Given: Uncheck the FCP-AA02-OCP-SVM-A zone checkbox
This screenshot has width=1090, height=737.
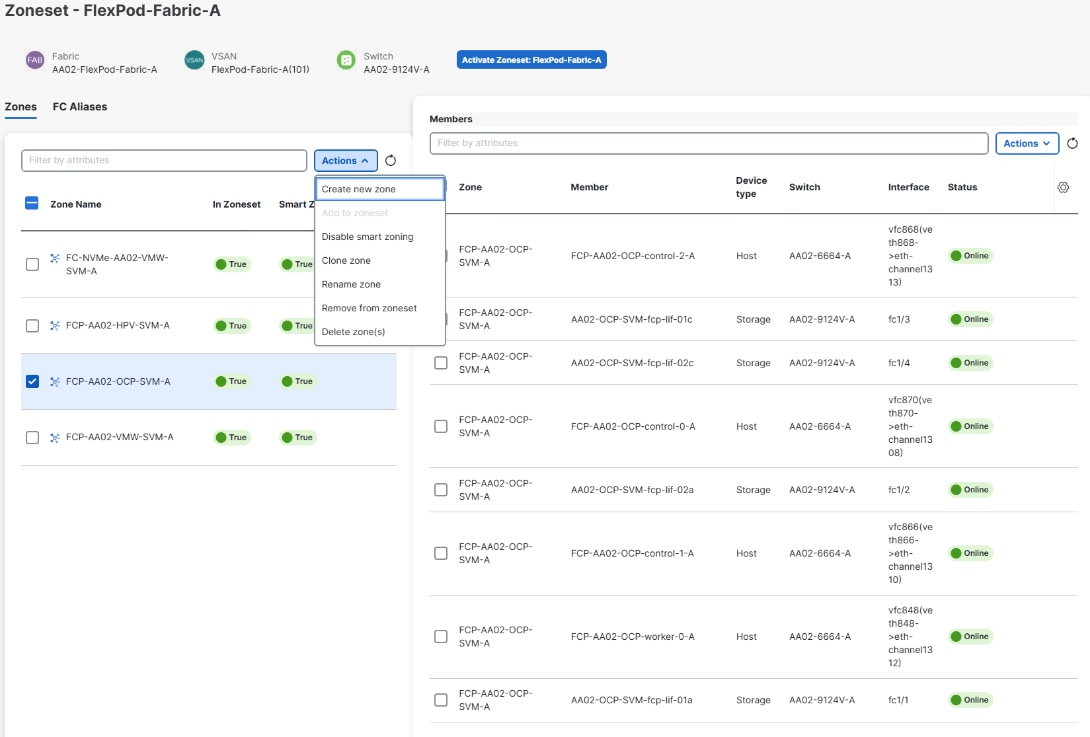Looking at the screenshot, I should (x=32, y=381).
